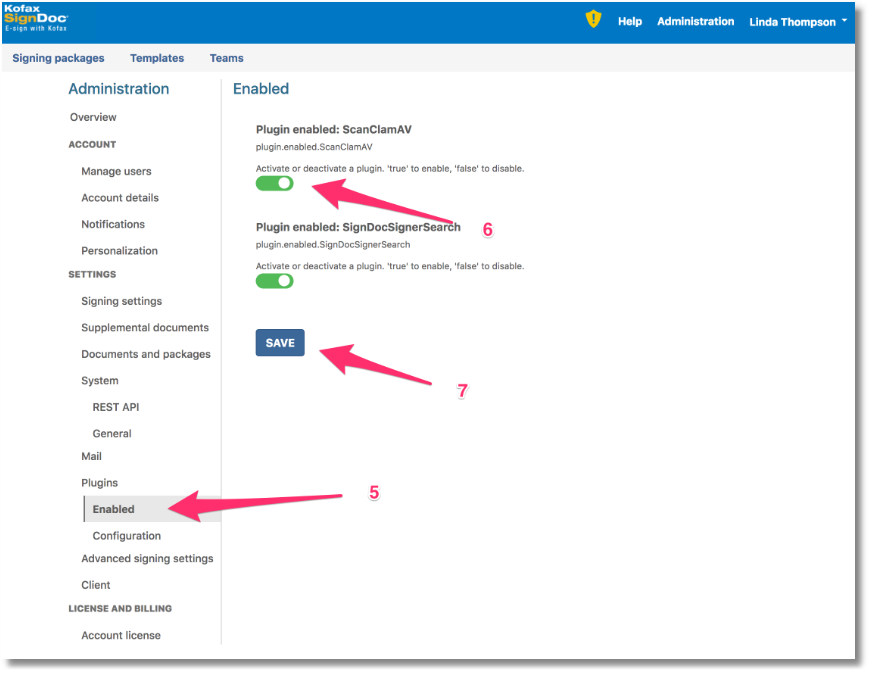Toggle the ScanClamAV plugin switch
The height and width of the screenshot is (673, 869).
pos(274,184)
